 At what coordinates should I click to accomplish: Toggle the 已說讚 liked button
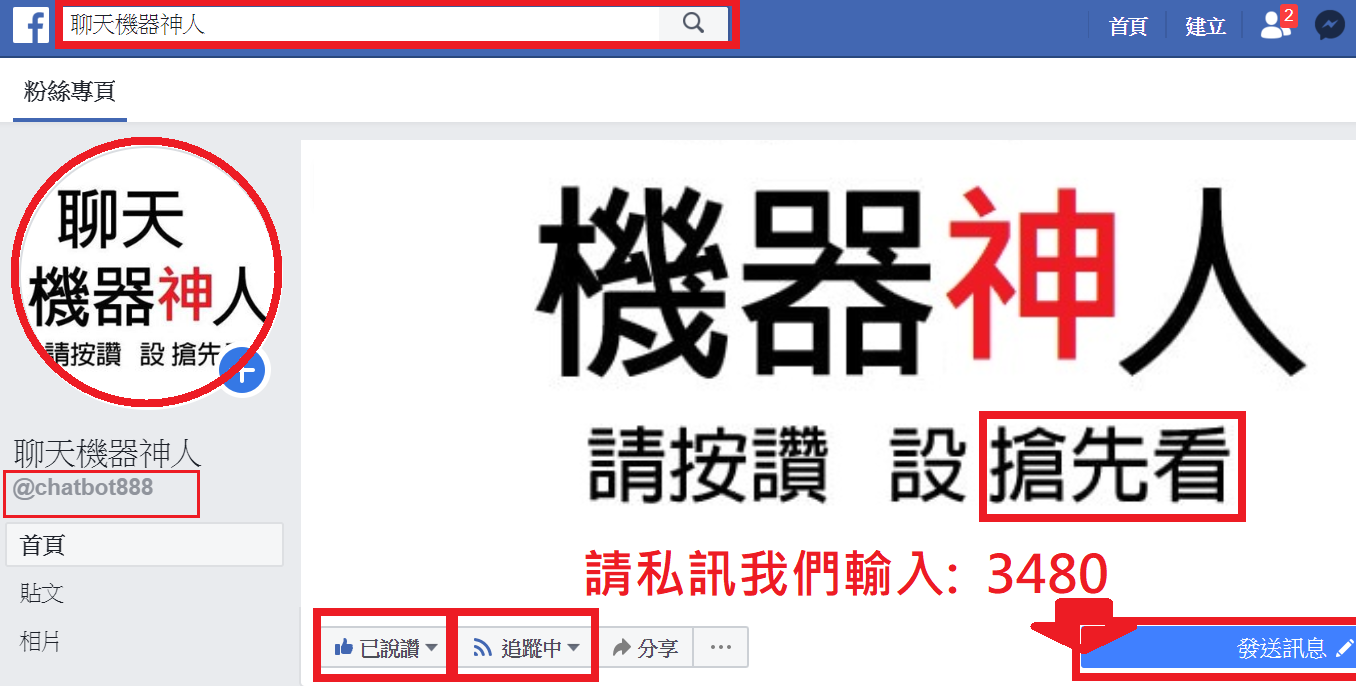tap(385, 648)
